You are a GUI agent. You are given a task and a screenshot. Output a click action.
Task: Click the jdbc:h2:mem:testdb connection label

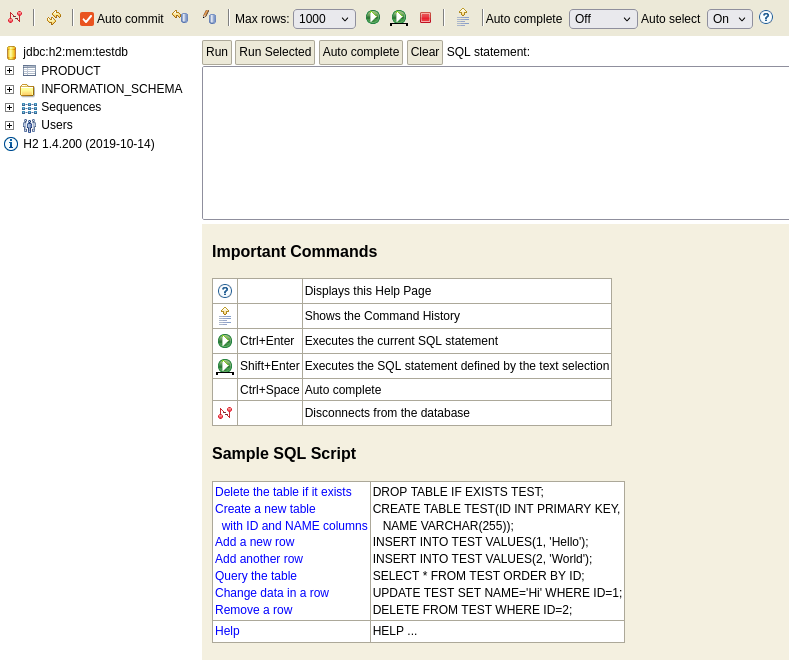tap(75, 52)
